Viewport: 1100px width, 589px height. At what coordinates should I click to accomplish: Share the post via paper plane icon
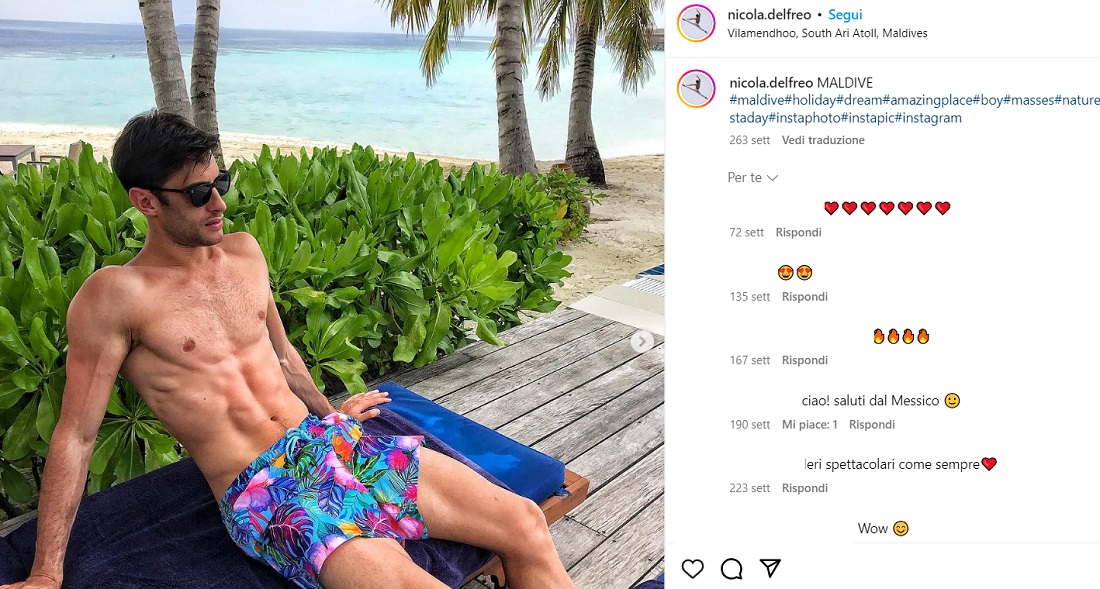pos(770,568)
